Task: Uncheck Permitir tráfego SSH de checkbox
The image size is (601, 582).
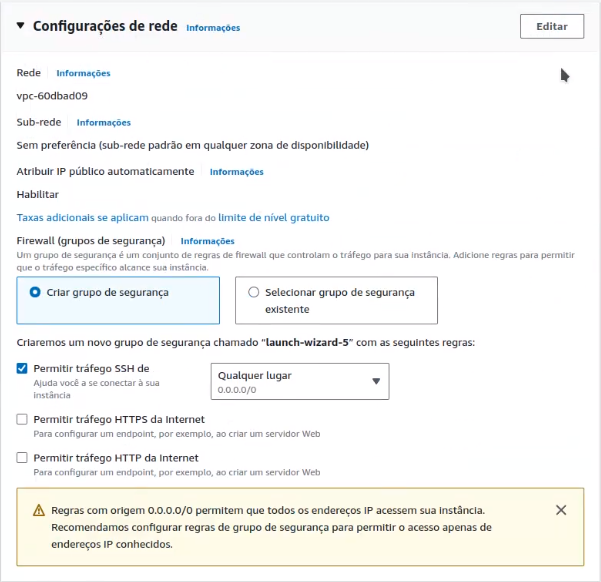Action: coord(22,368)
